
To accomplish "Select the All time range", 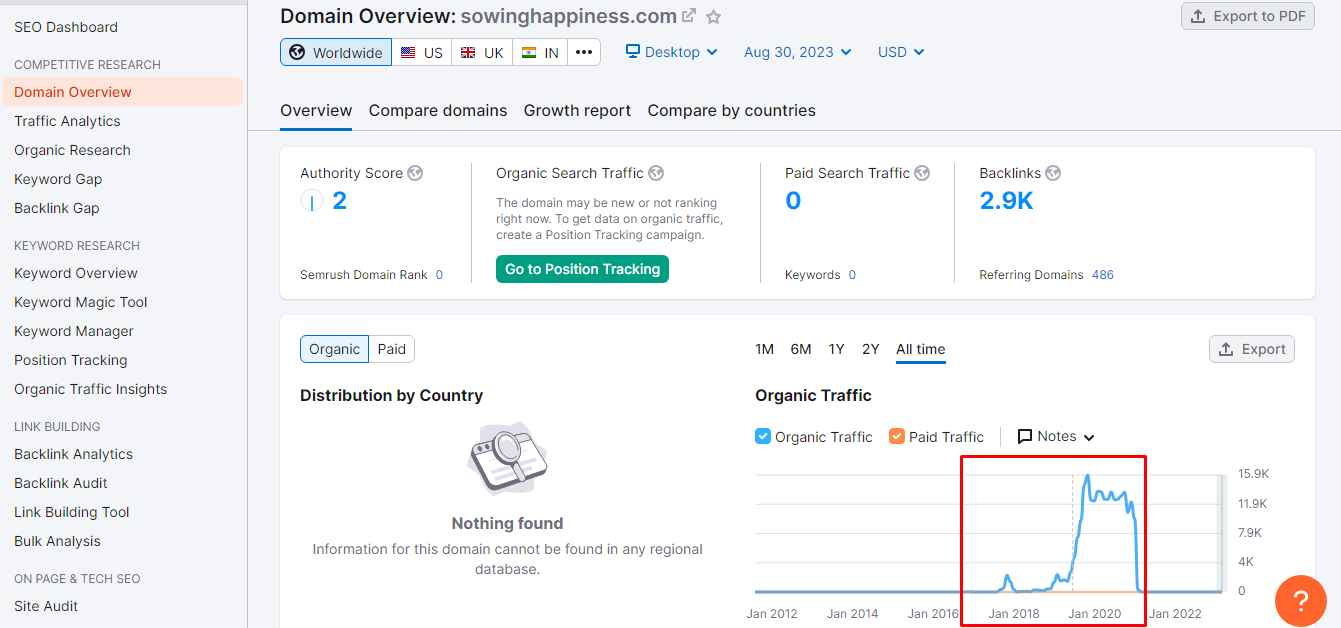I will [921, 349].
